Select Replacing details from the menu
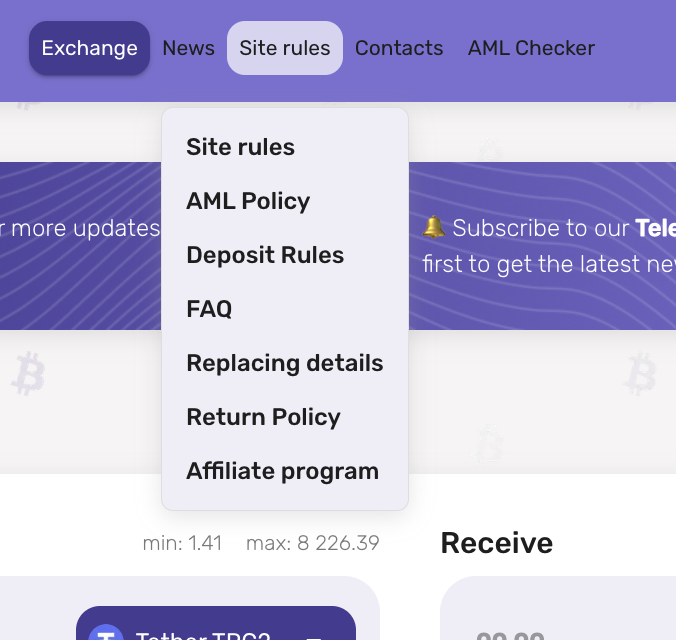The width and height of the screenshot is (676, 640). click(285, 363)
